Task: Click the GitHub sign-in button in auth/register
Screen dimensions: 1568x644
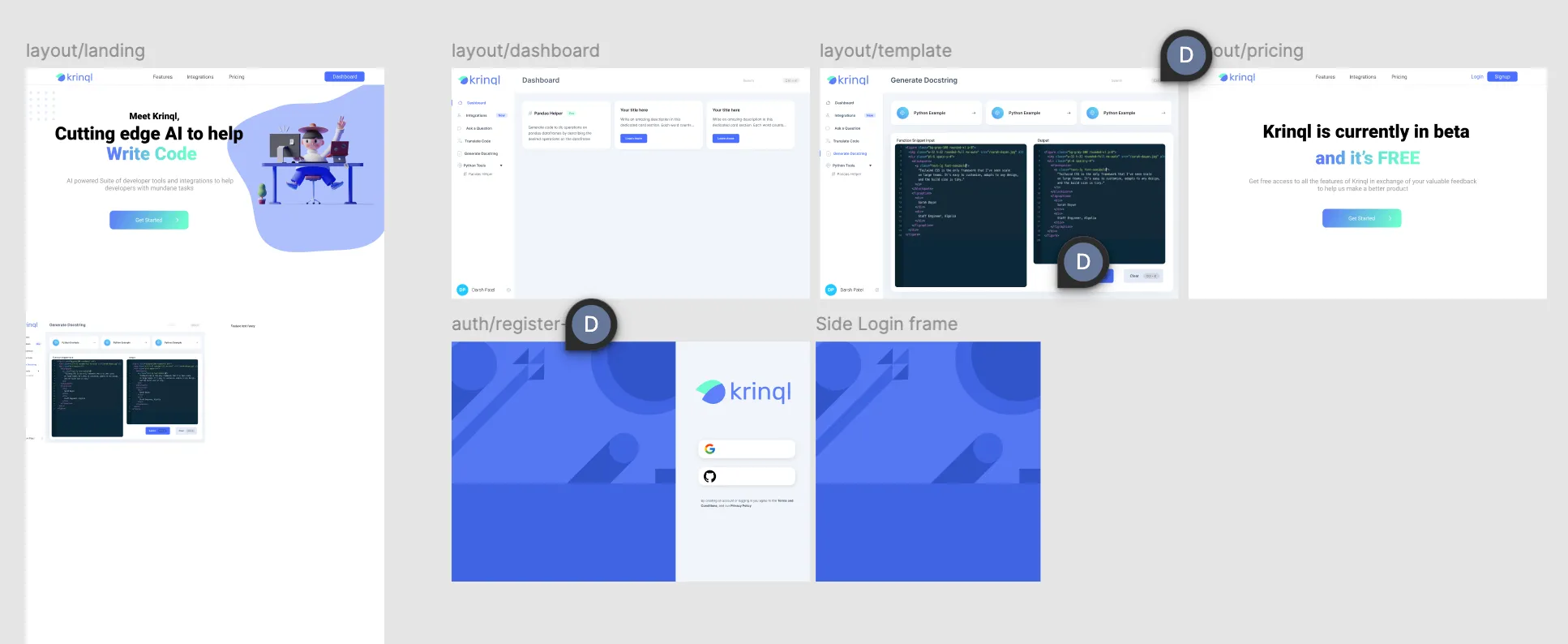Action: [747, 476]
